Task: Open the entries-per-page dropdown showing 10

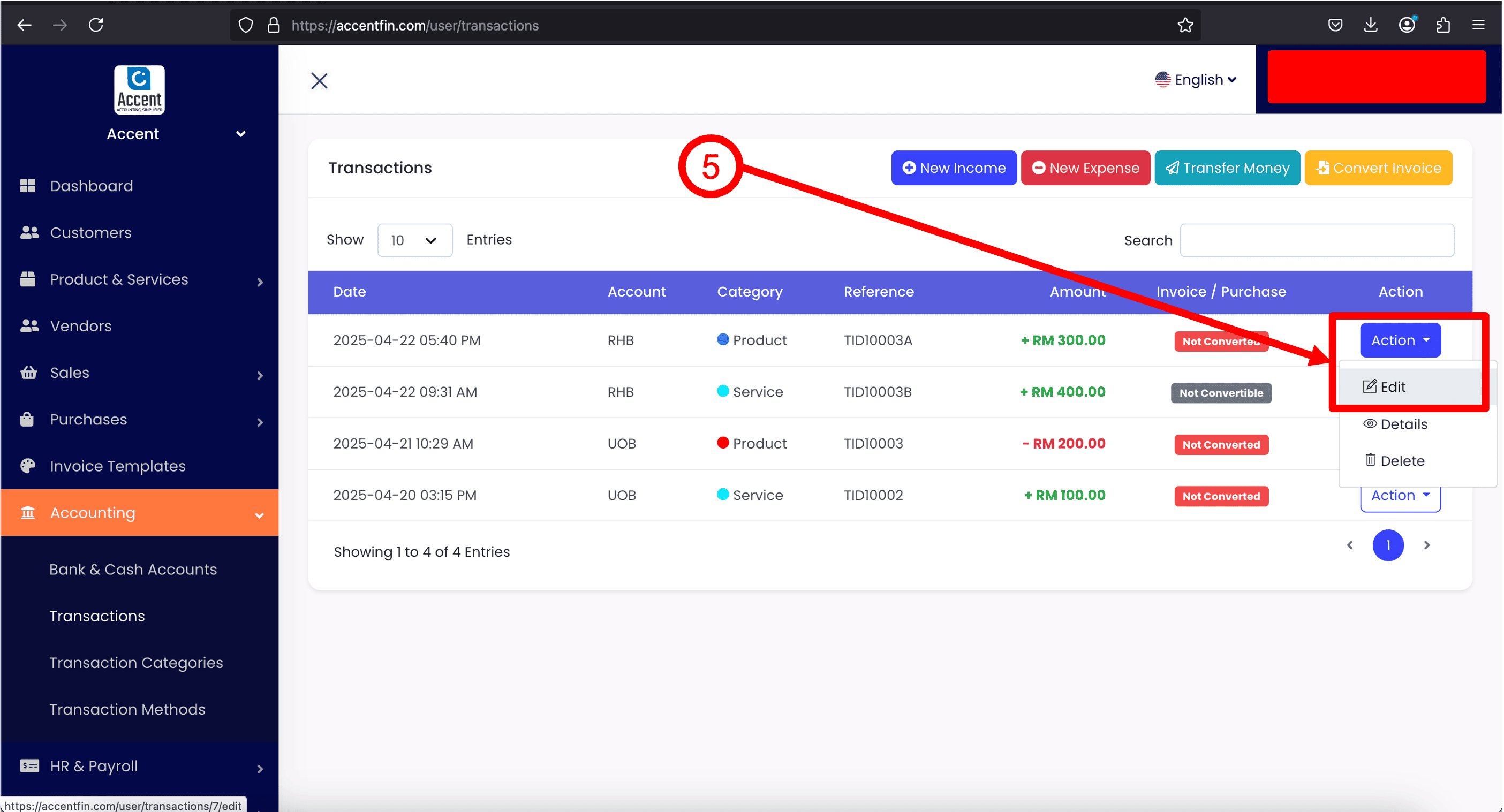Action: pyautogui.click(x=414, y=240)
